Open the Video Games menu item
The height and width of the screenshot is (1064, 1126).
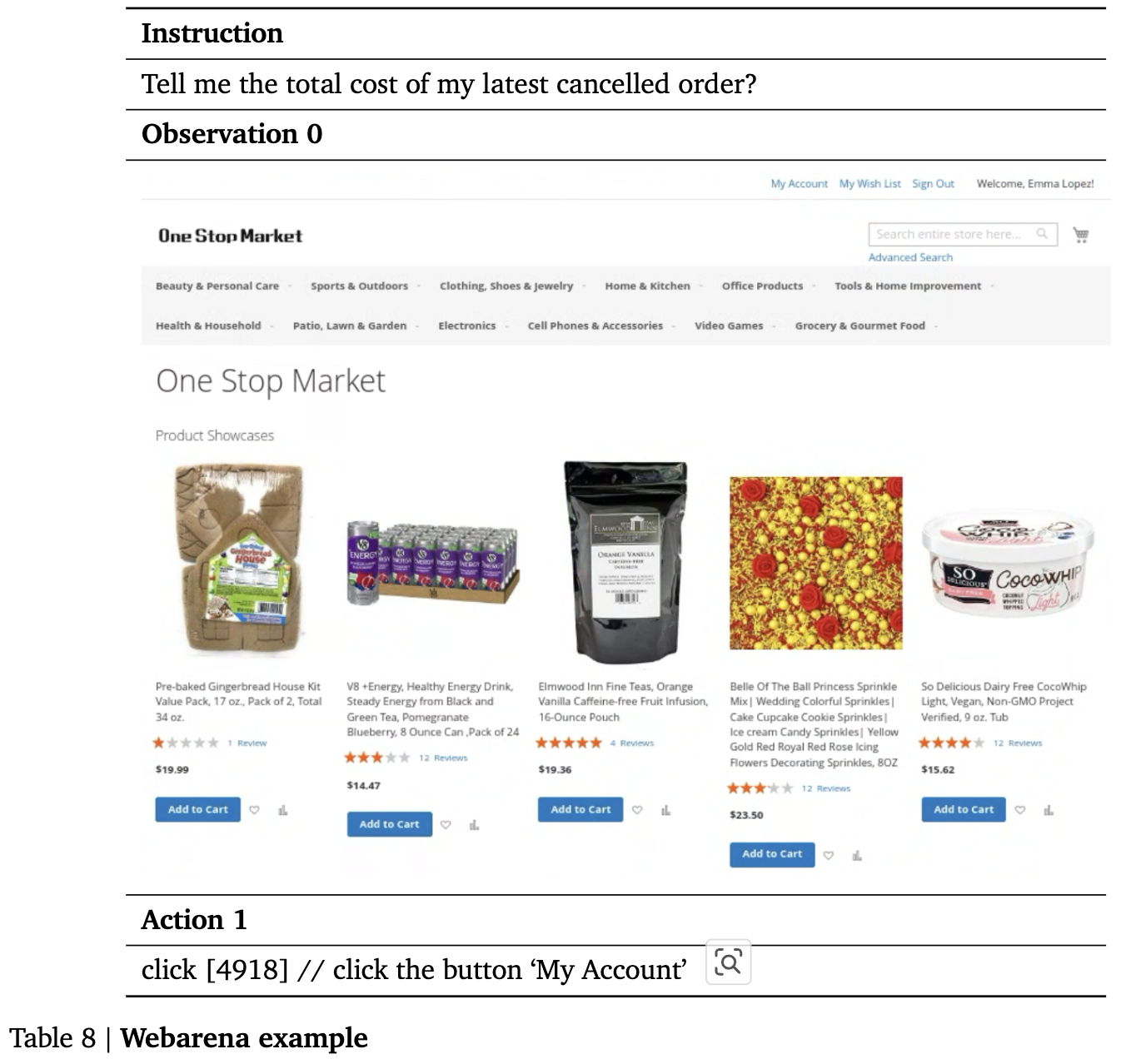tap(730, 326)
